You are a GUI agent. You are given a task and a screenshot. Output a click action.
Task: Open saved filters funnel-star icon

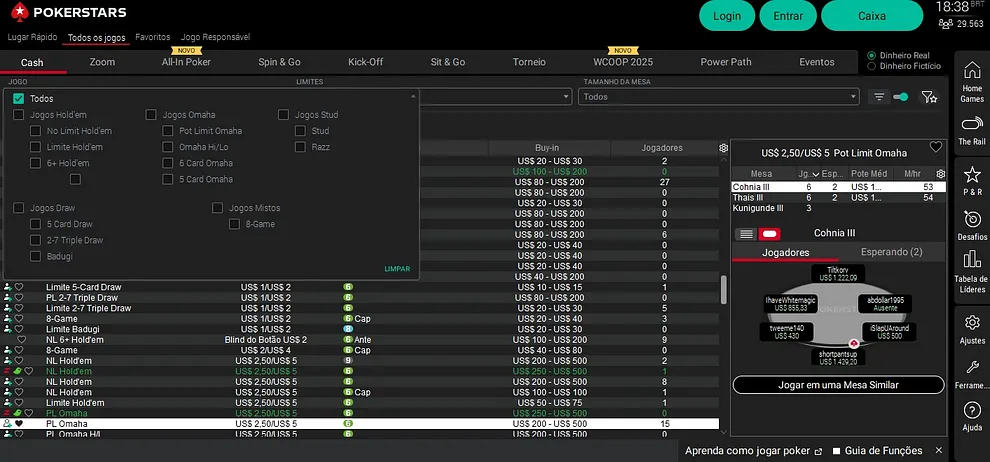[929, 97]
